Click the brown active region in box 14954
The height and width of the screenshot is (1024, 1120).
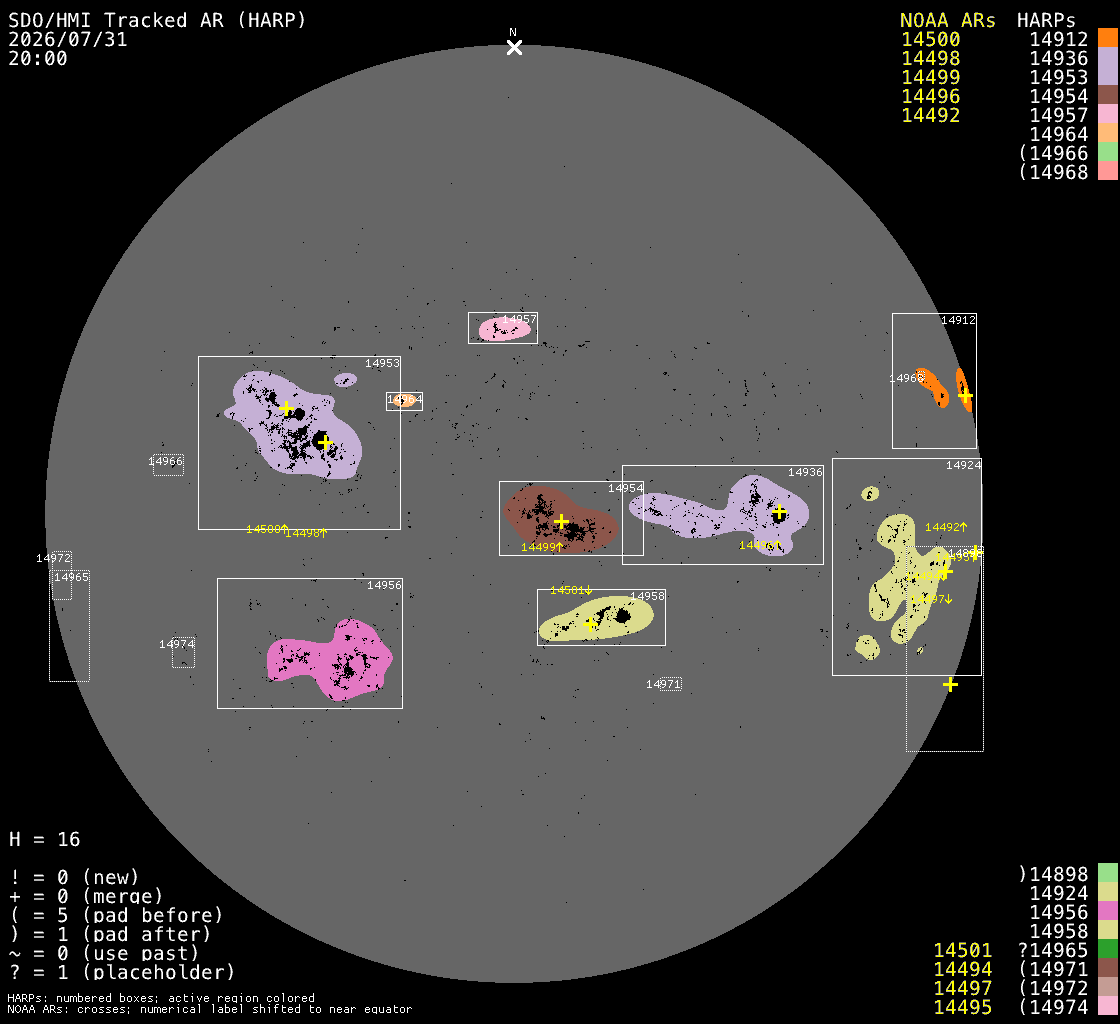click(559, 519)
